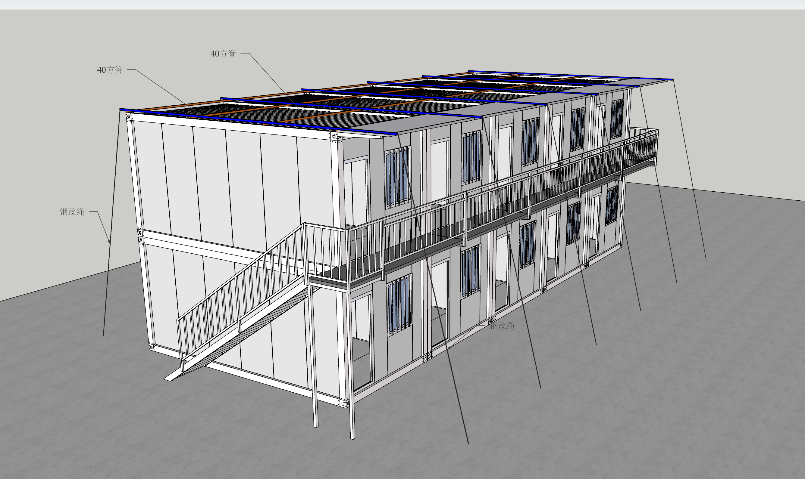The image size is (805, 479).
Task: Select the guy wire at the front-left corner
Action: click(x=115, y=230)
